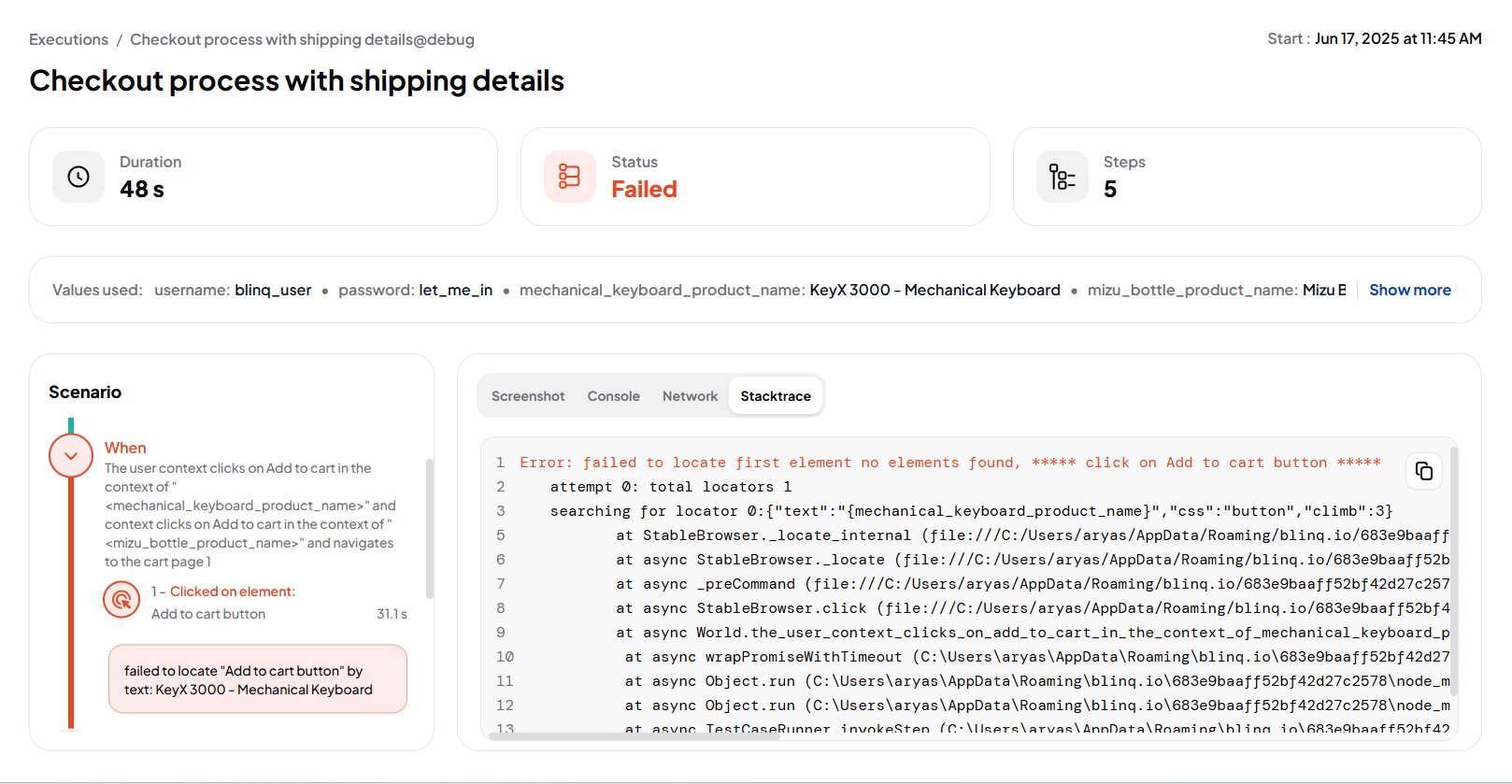Click the Scenario panel vertical scrollbar
This screenshot has width=1512, height=784.
[x=430, y=528]
